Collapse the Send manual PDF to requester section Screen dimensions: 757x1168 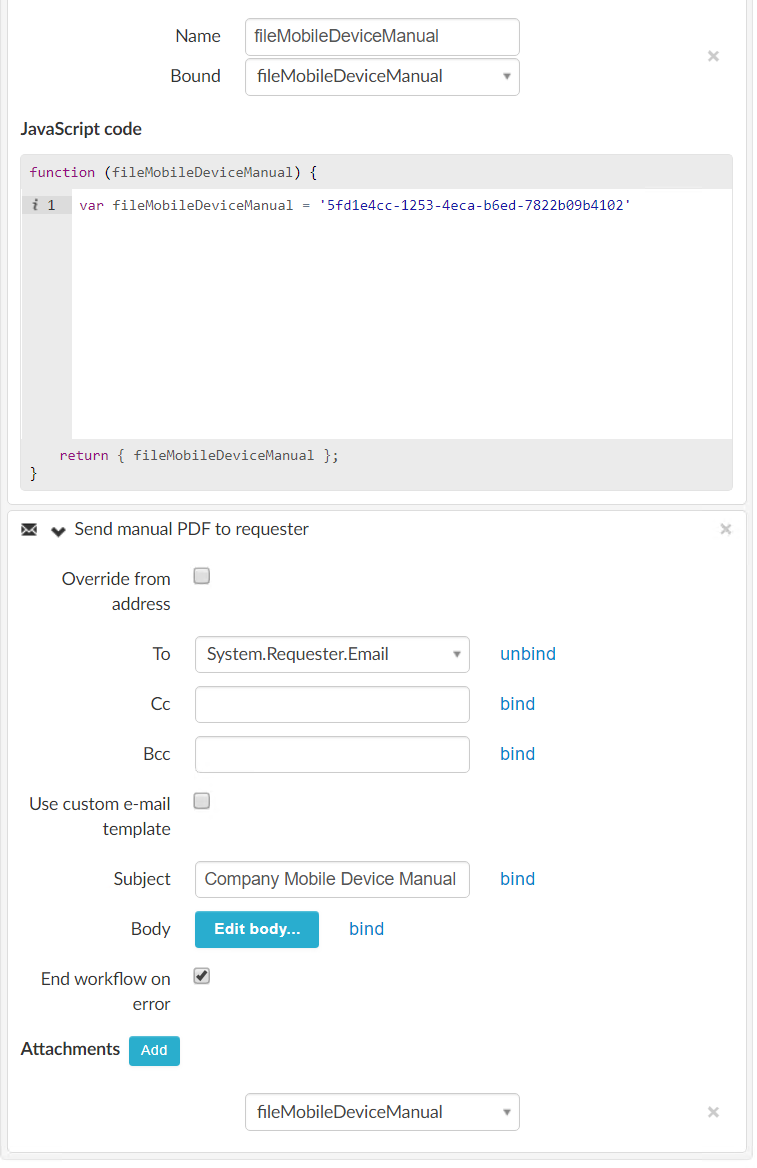tap(58, 530)
